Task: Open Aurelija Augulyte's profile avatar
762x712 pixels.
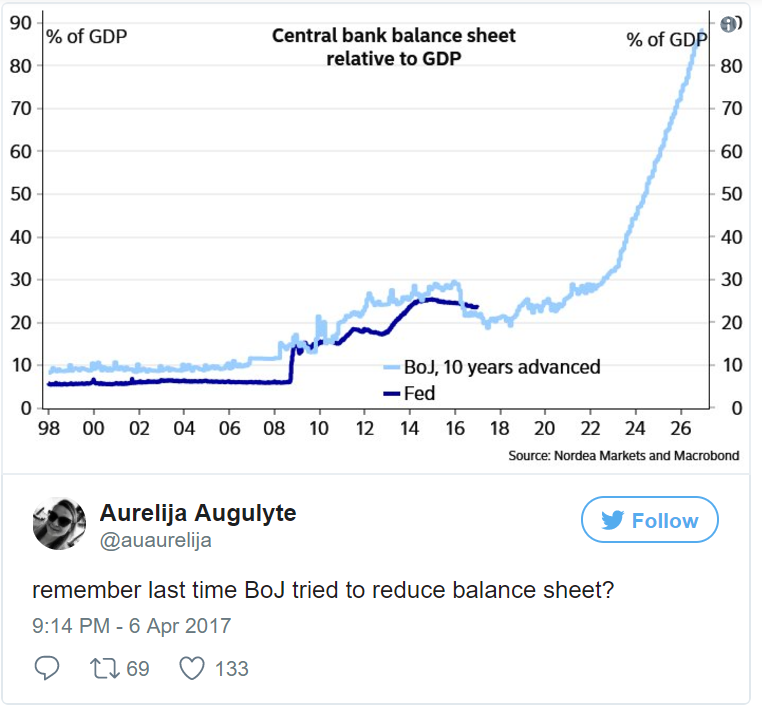Action: pyautogui.click(x=59, y=524)
